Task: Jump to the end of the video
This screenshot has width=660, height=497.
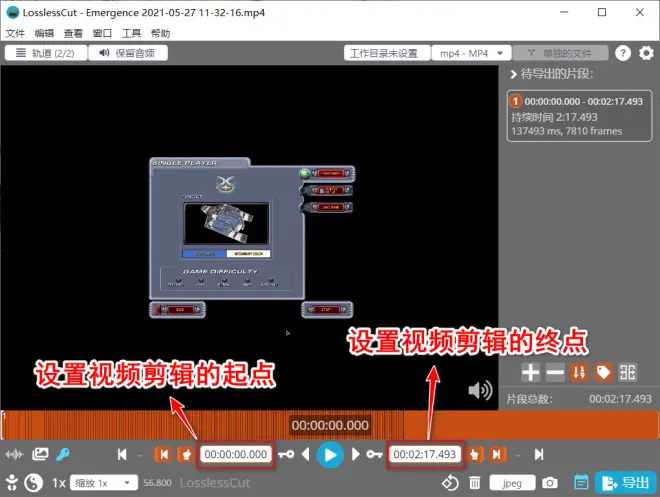Action: (539, 454)
